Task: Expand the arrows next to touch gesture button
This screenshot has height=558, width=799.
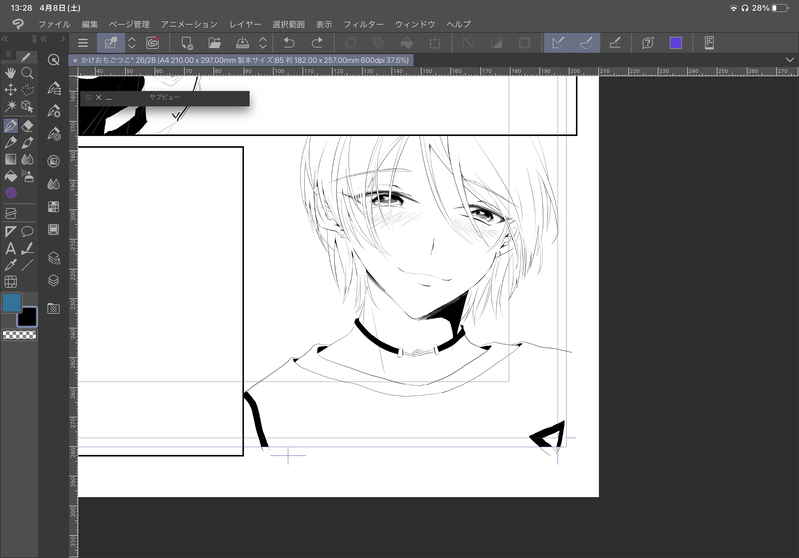Action: click(131, 43)
